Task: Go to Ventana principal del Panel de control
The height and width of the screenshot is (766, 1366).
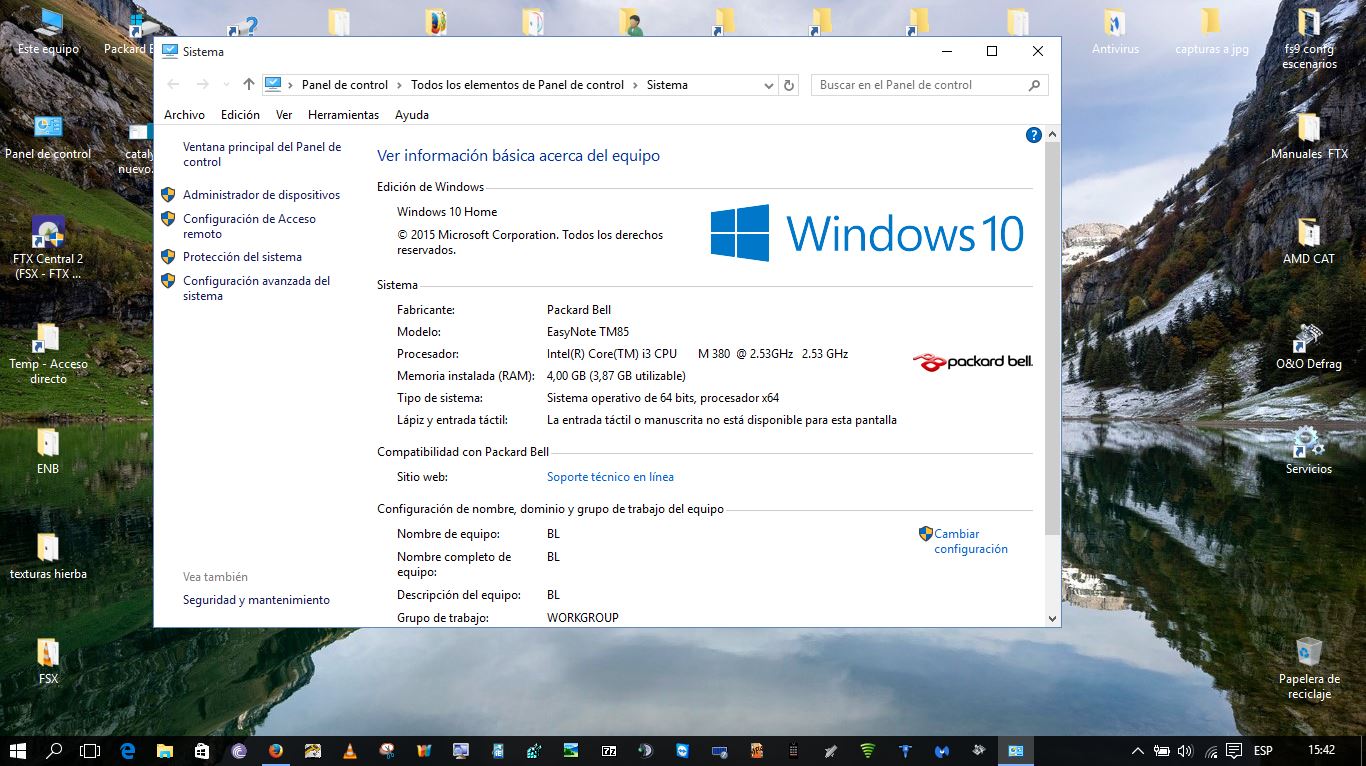Action: (262, 154)
